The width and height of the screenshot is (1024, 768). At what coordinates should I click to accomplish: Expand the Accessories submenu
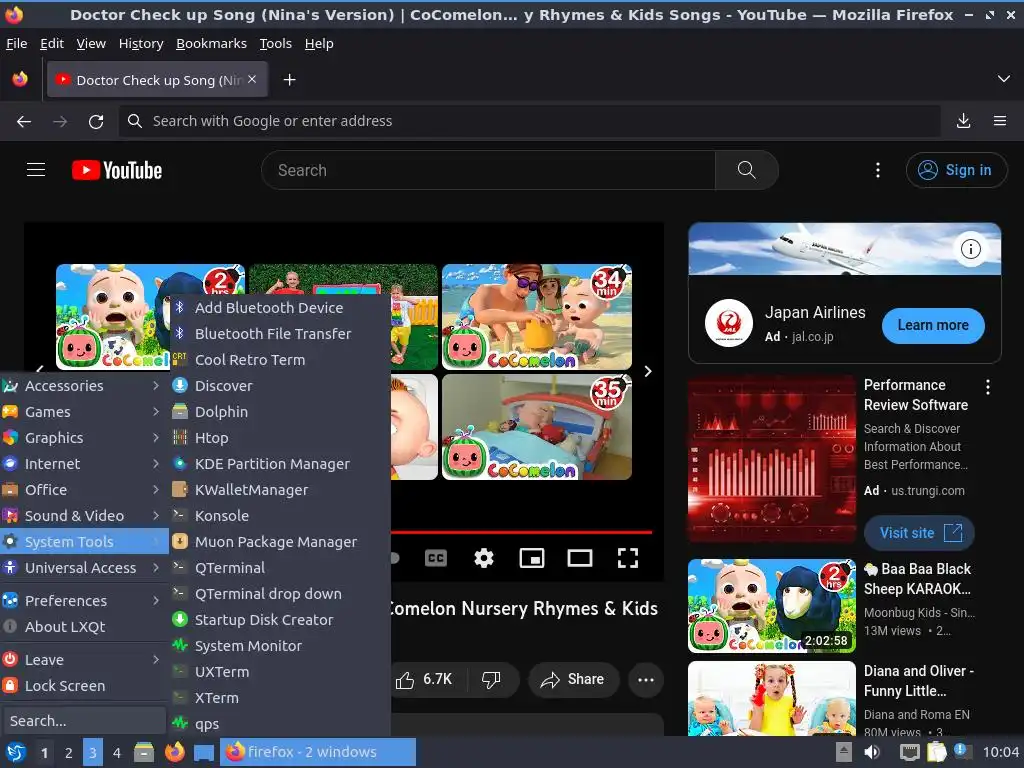click(x=84, y=385)
